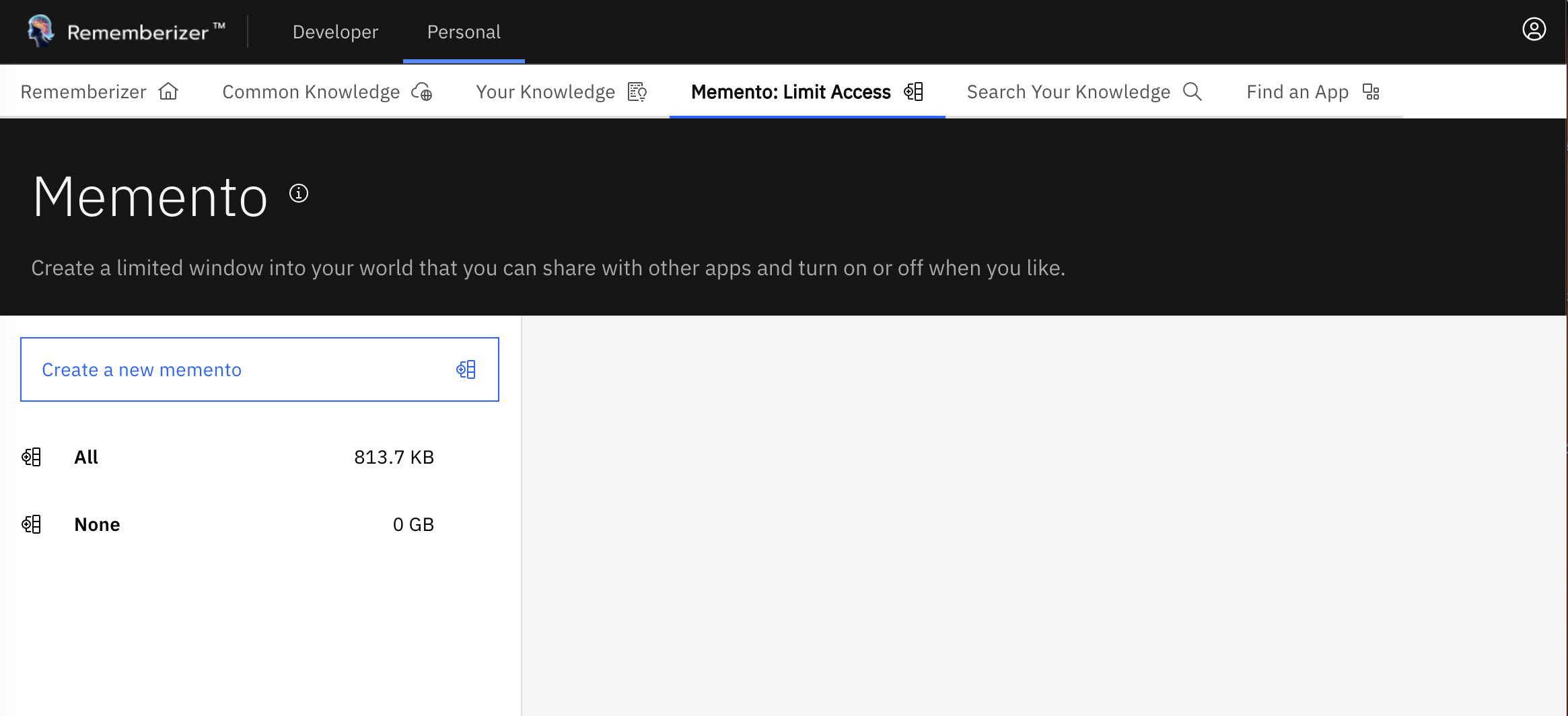Go to the Your Knowledge tab
1568x716 pixels.
tap(545, 92)
